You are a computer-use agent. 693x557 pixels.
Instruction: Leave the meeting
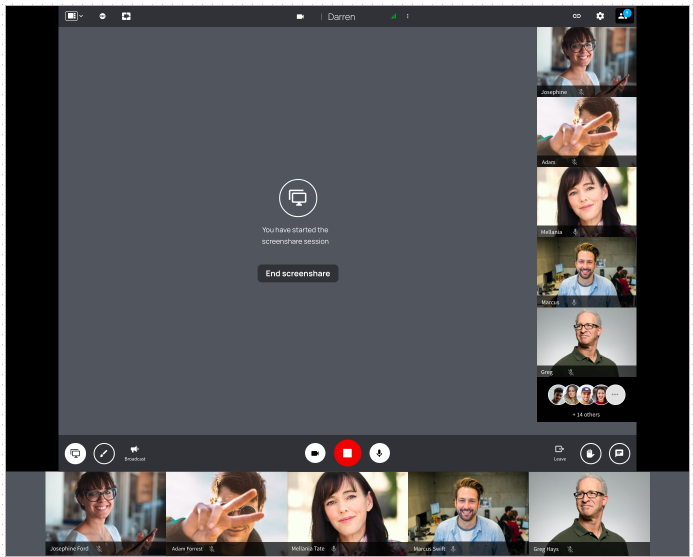(560, 453)
